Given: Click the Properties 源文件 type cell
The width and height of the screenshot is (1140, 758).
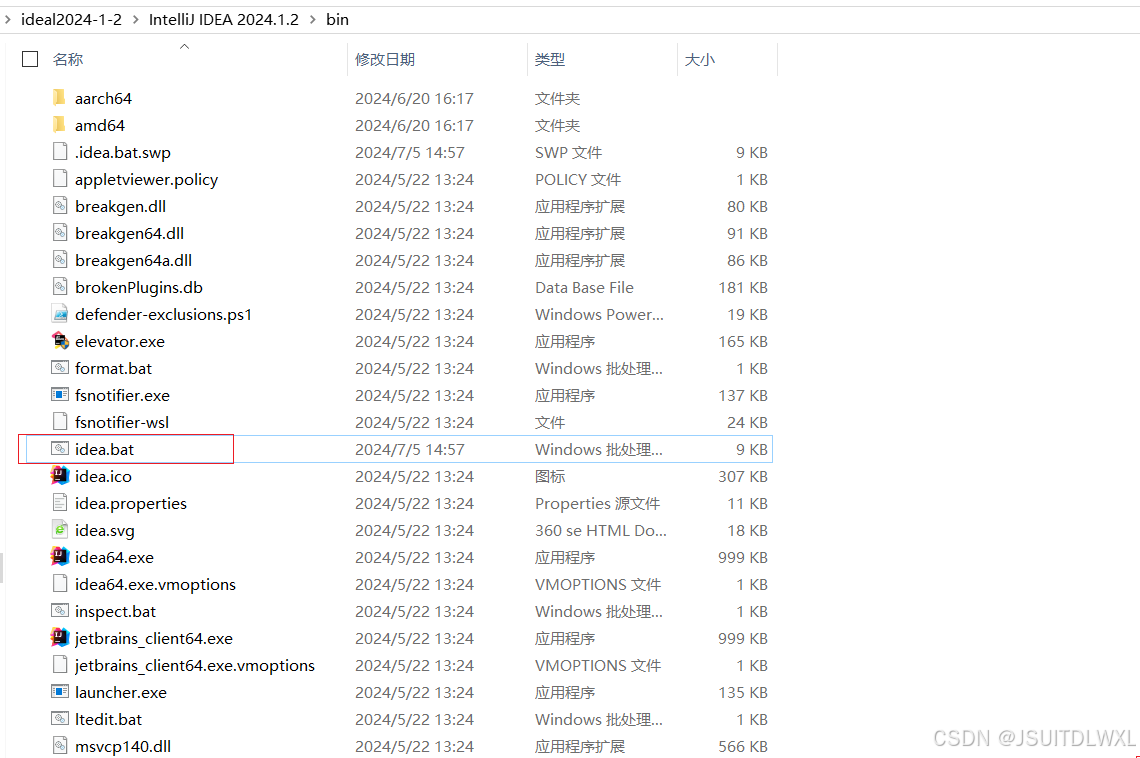Looking at the screenshot, I should pos(597,503).
